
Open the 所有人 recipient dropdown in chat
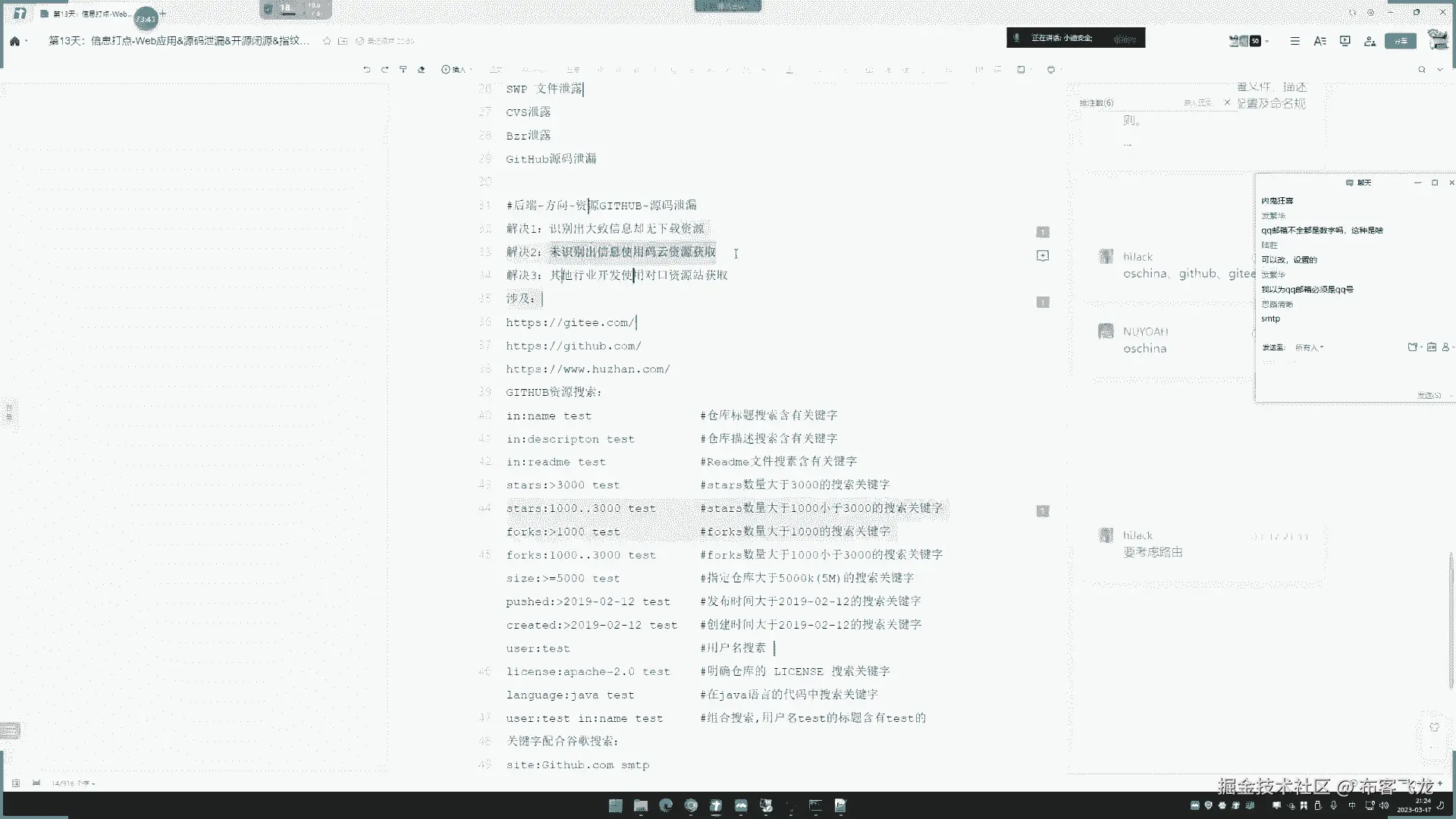(x=1309, y=347)
